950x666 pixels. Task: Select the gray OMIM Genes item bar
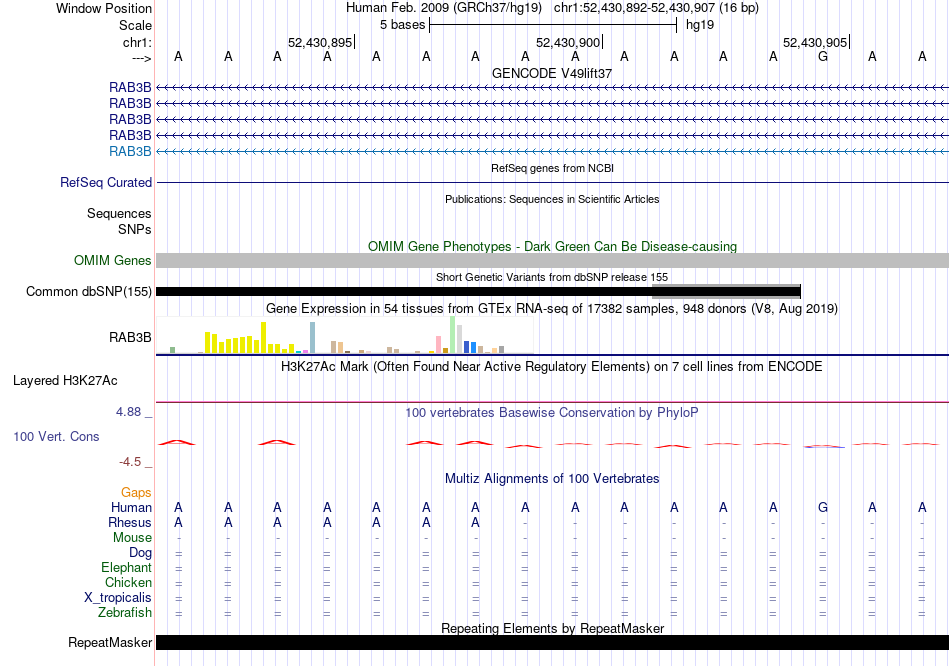(552, 261)
